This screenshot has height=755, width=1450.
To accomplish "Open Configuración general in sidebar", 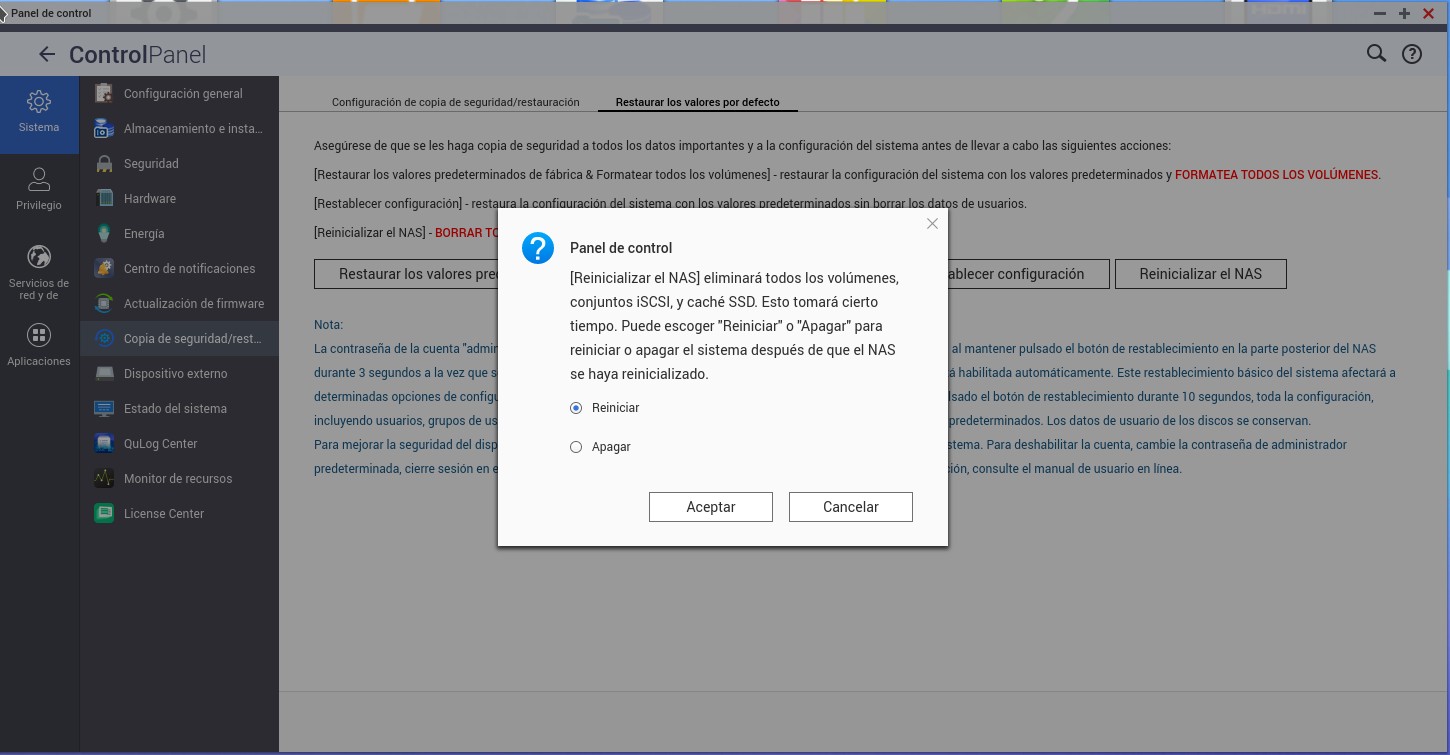I will 182,94.
